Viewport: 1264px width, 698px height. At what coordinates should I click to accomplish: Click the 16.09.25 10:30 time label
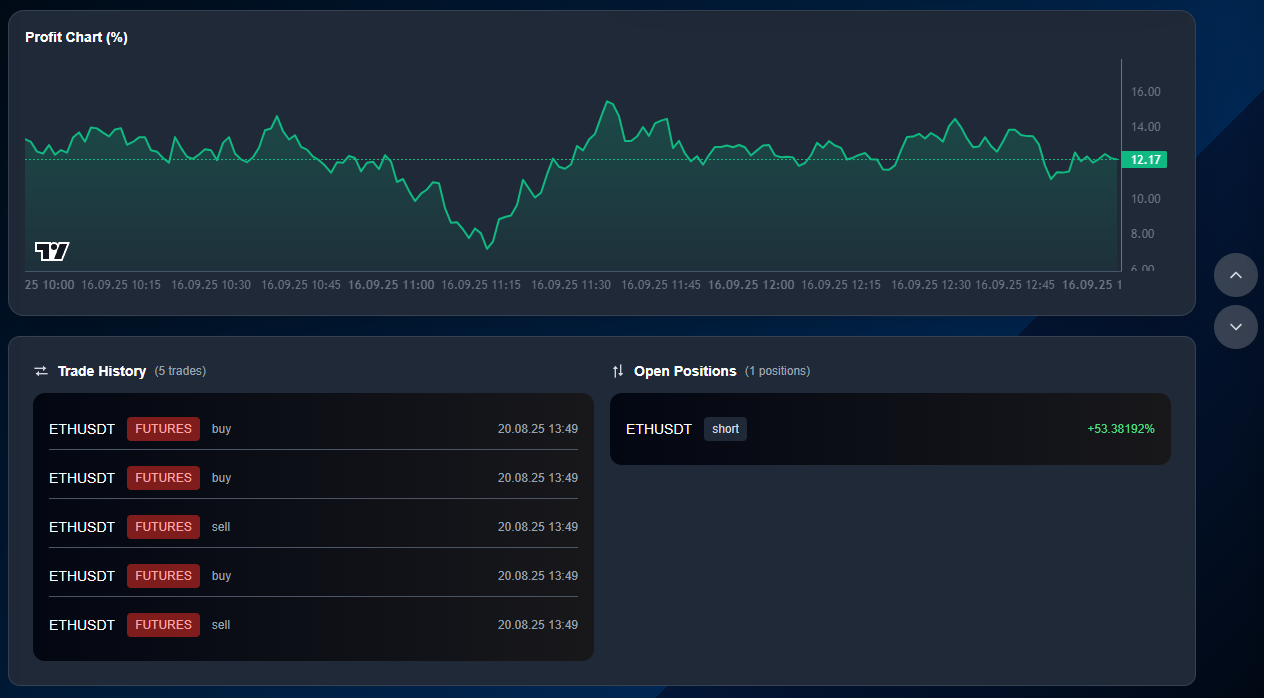[211, 285]
